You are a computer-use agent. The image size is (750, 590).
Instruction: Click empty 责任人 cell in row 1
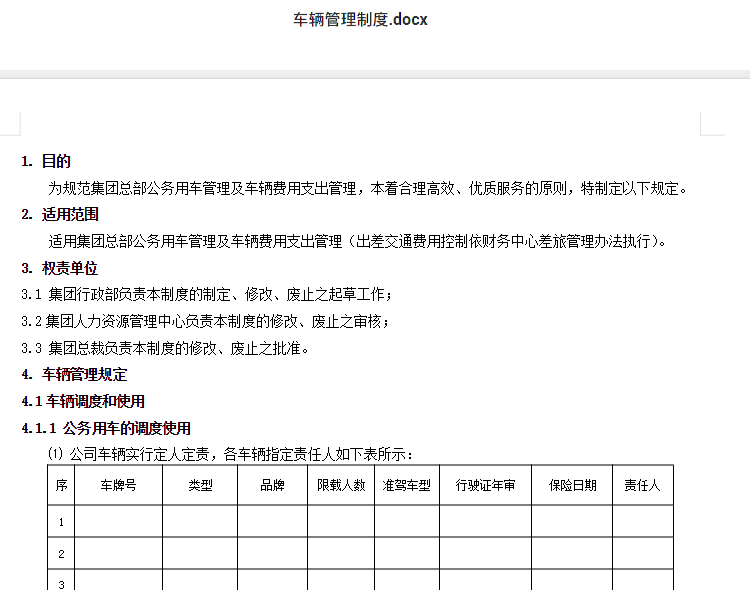click(x=643, y=521)
